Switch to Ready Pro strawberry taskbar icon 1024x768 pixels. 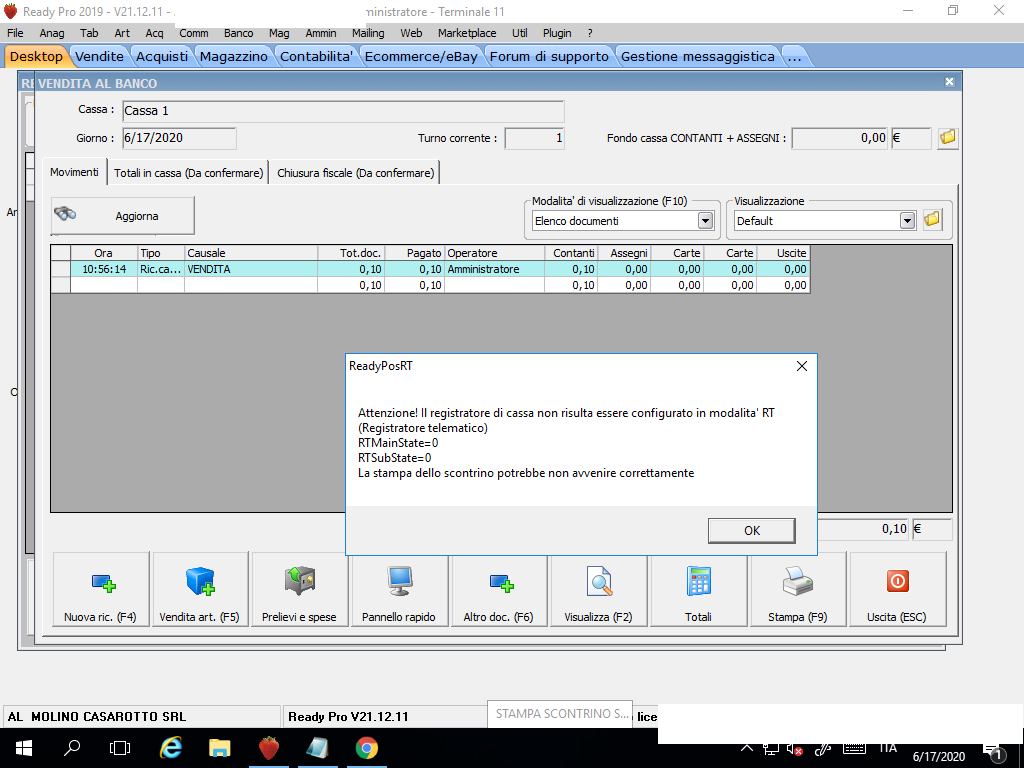coord(268,748)
